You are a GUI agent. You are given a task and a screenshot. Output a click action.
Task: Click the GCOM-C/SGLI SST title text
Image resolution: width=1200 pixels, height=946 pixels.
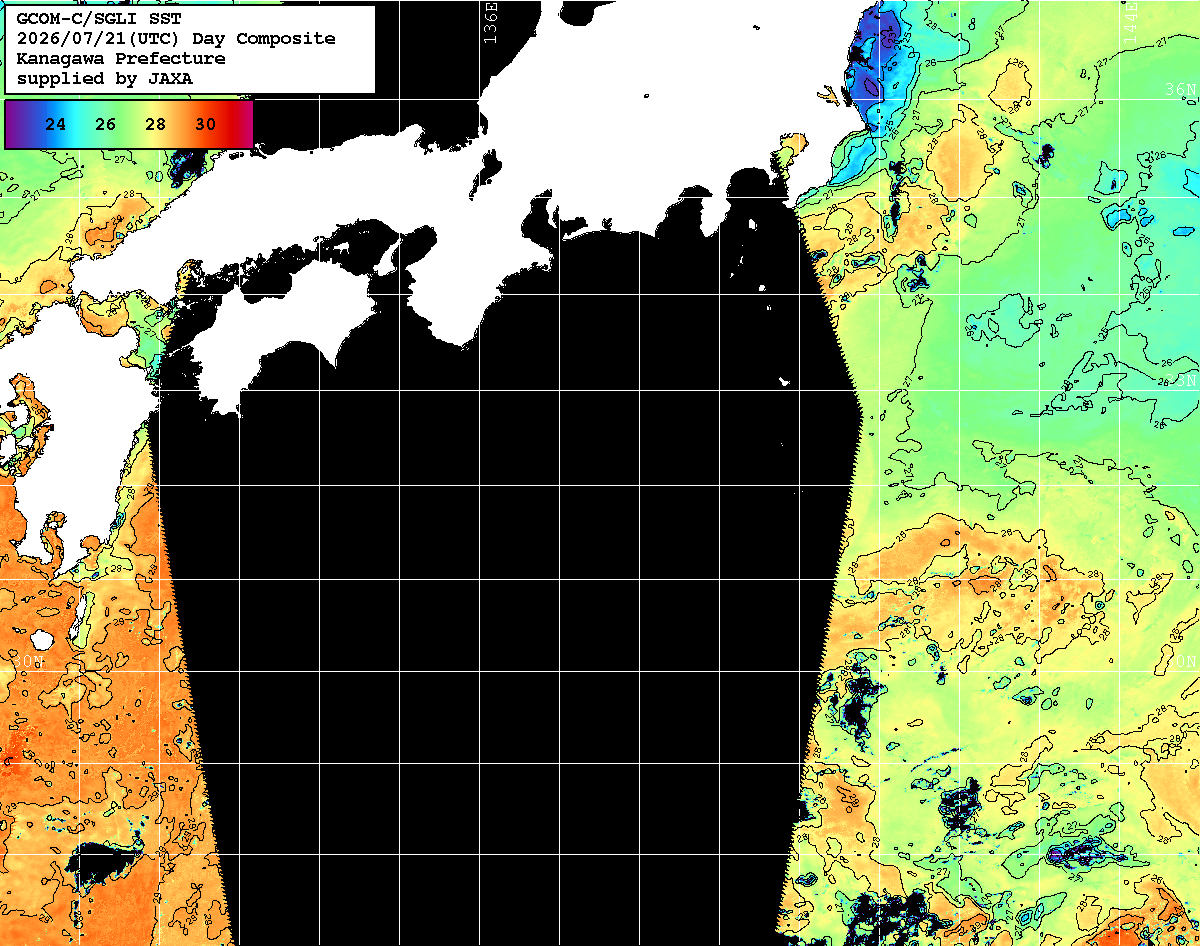pyautogui.click(x=100, y=18)
